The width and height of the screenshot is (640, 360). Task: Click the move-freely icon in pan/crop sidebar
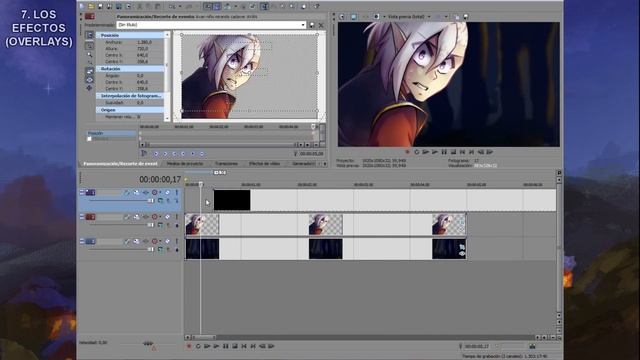[89, 88]
